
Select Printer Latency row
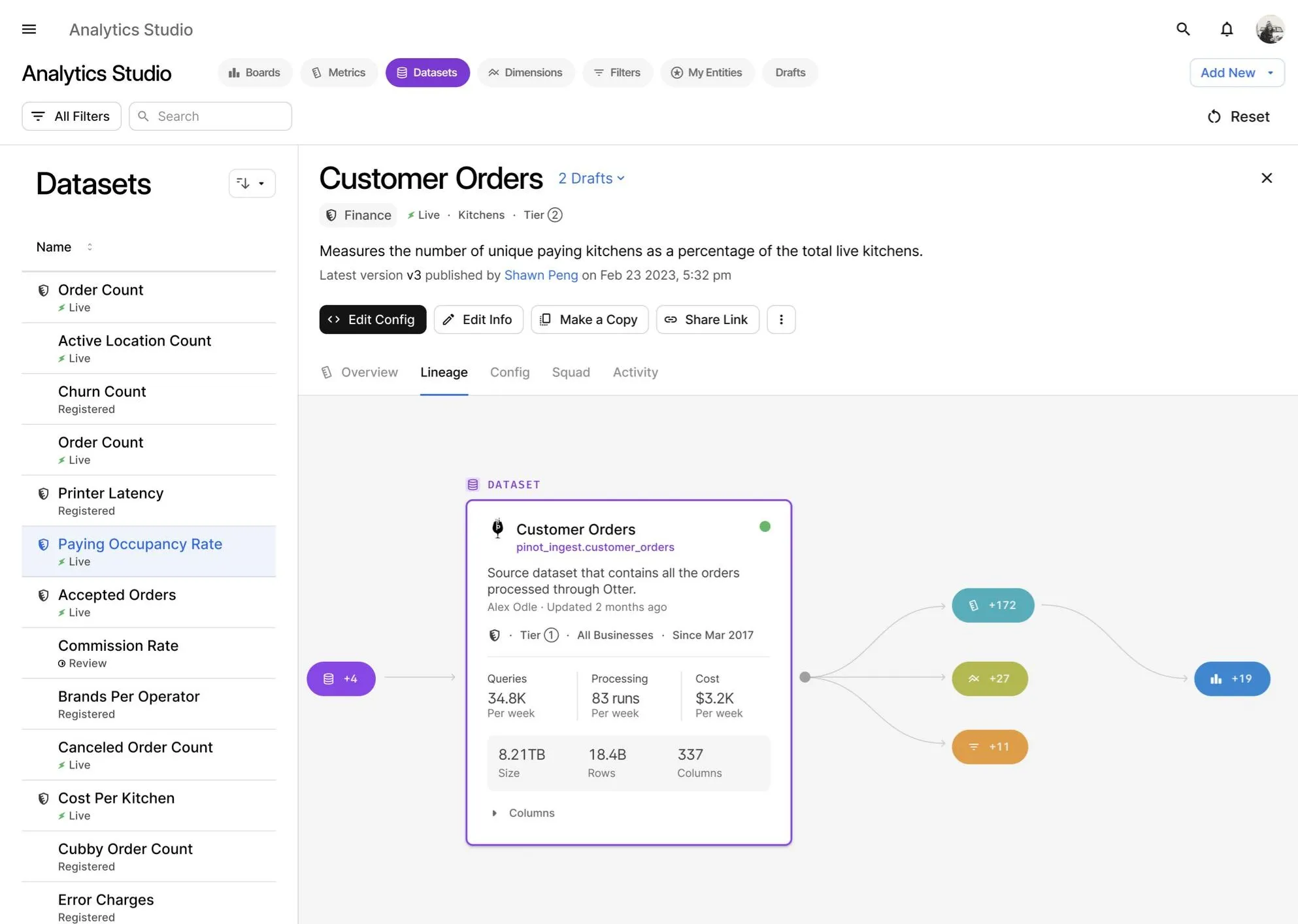[148, 501]
